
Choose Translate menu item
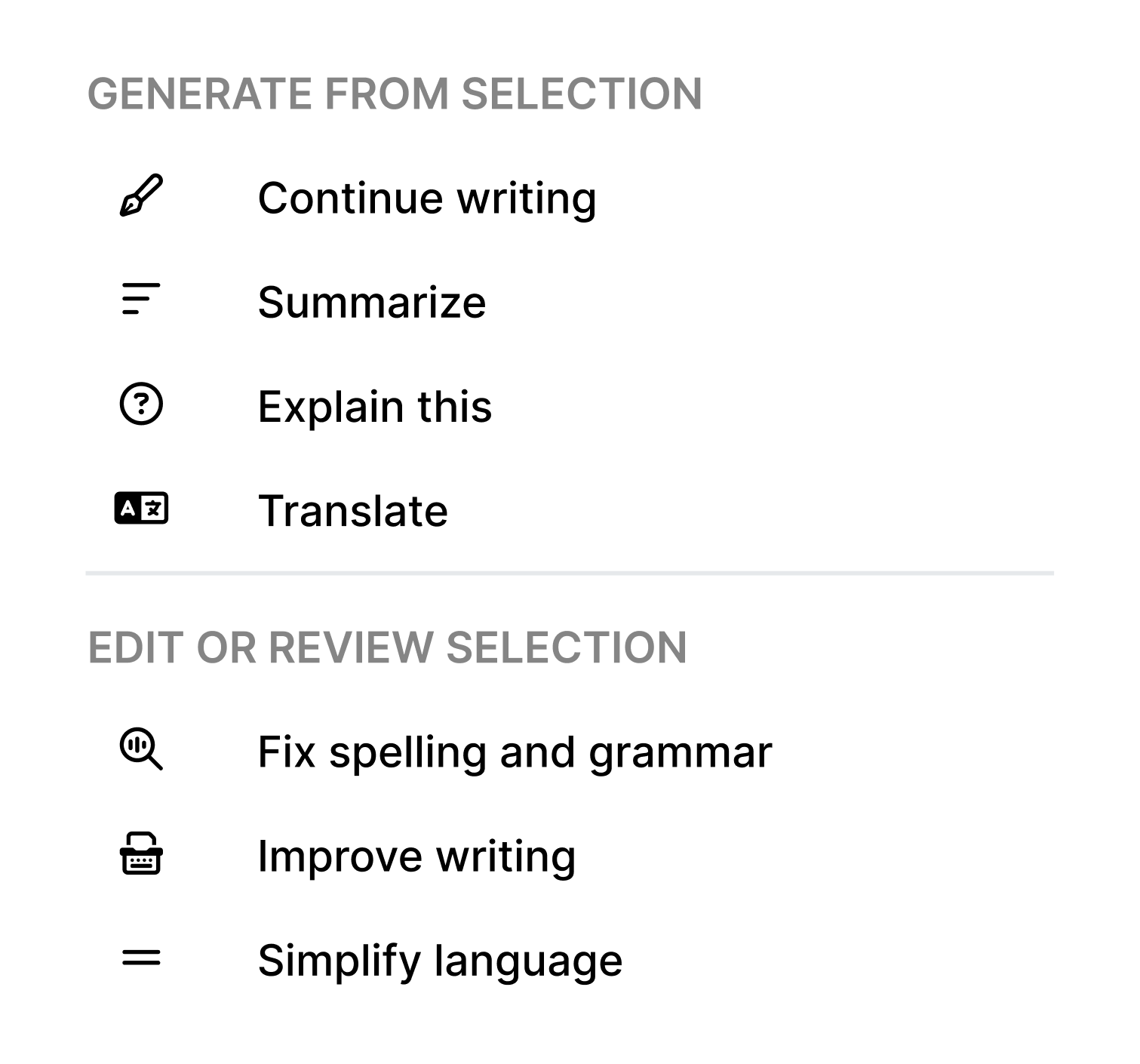click(352, 510)
